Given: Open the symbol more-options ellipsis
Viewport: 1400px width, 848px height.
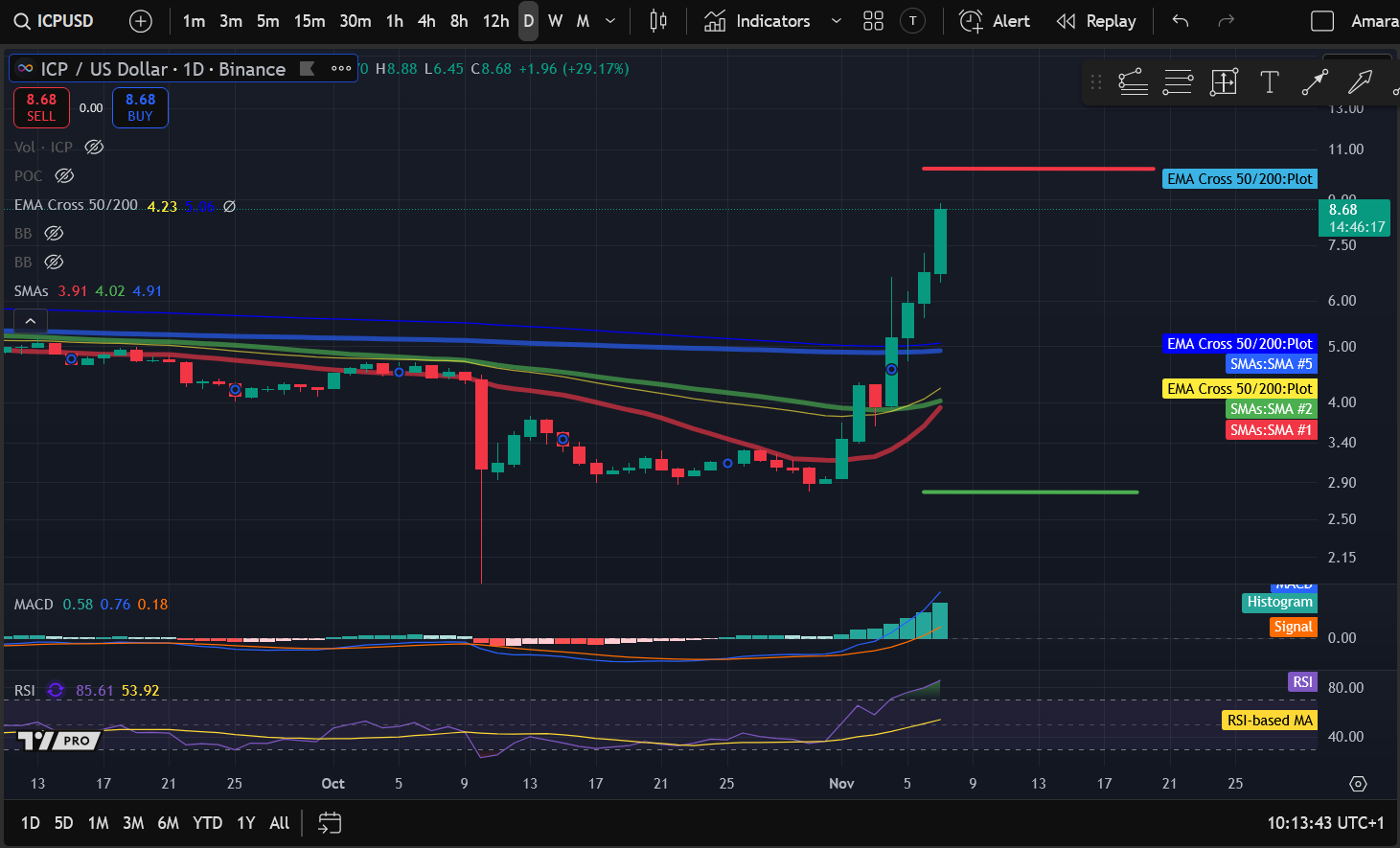Looking at the screenshot, I should [x=341, y=68].
